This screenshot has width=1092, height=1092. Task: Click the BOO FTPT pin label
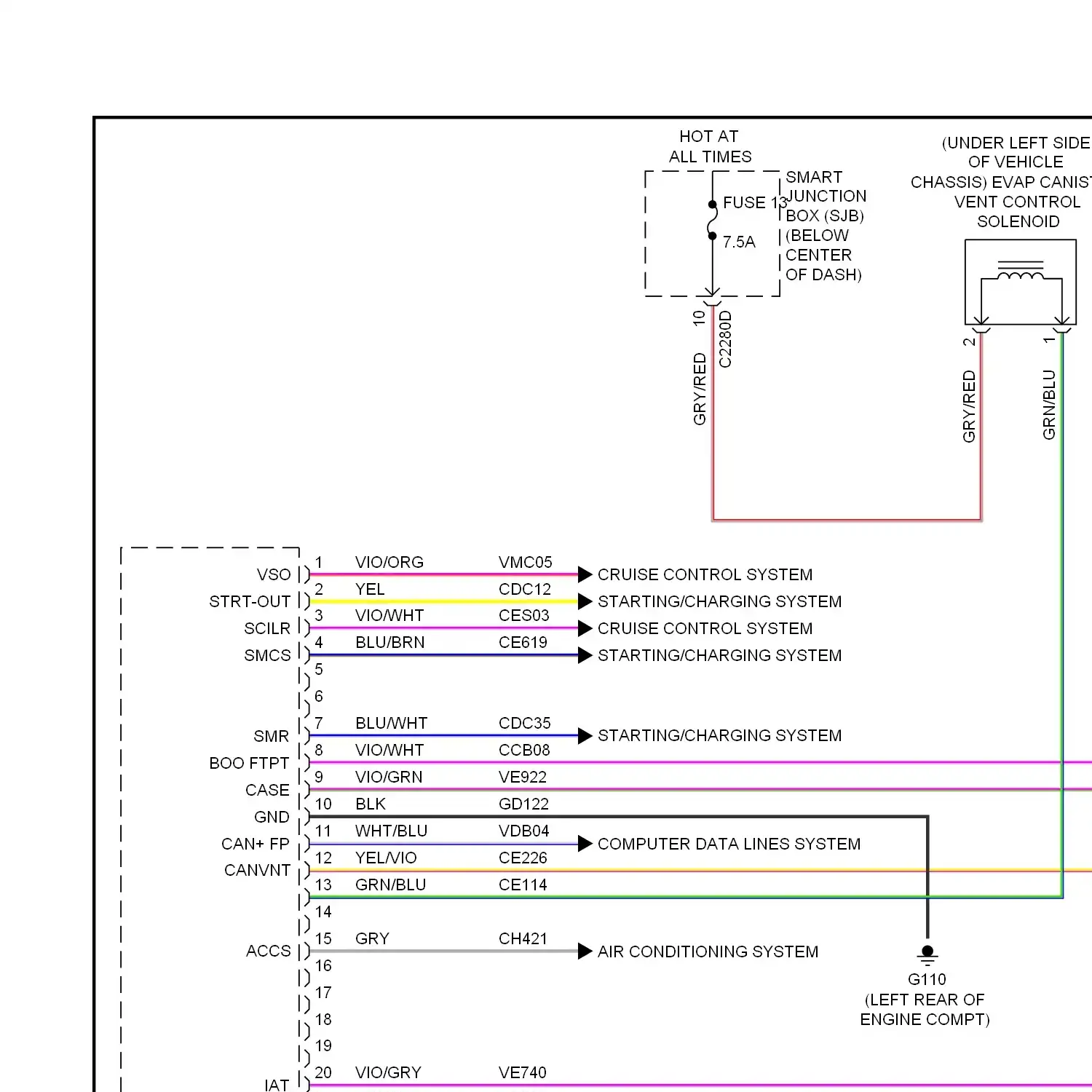249,763
